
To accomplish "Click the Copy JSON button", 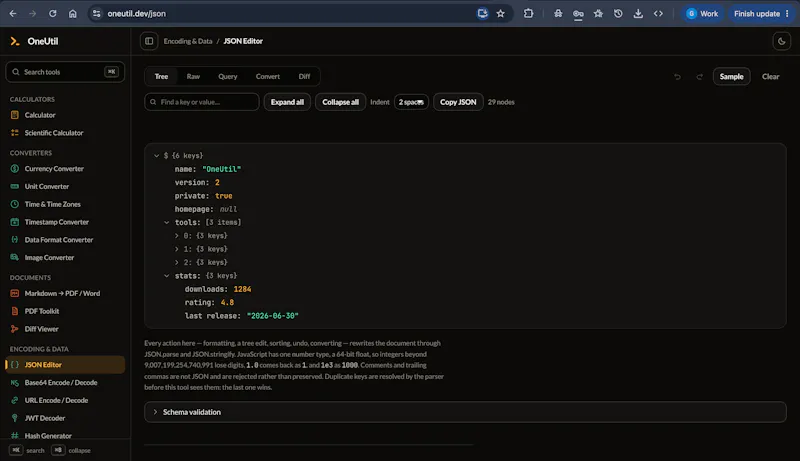I will (458, 102).
